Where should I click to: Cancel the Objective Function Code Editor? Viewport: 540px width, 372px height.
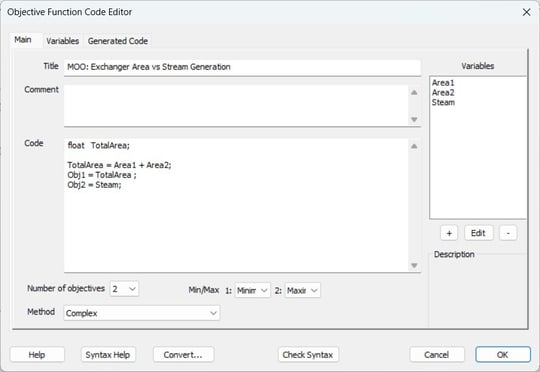point(436,354)
